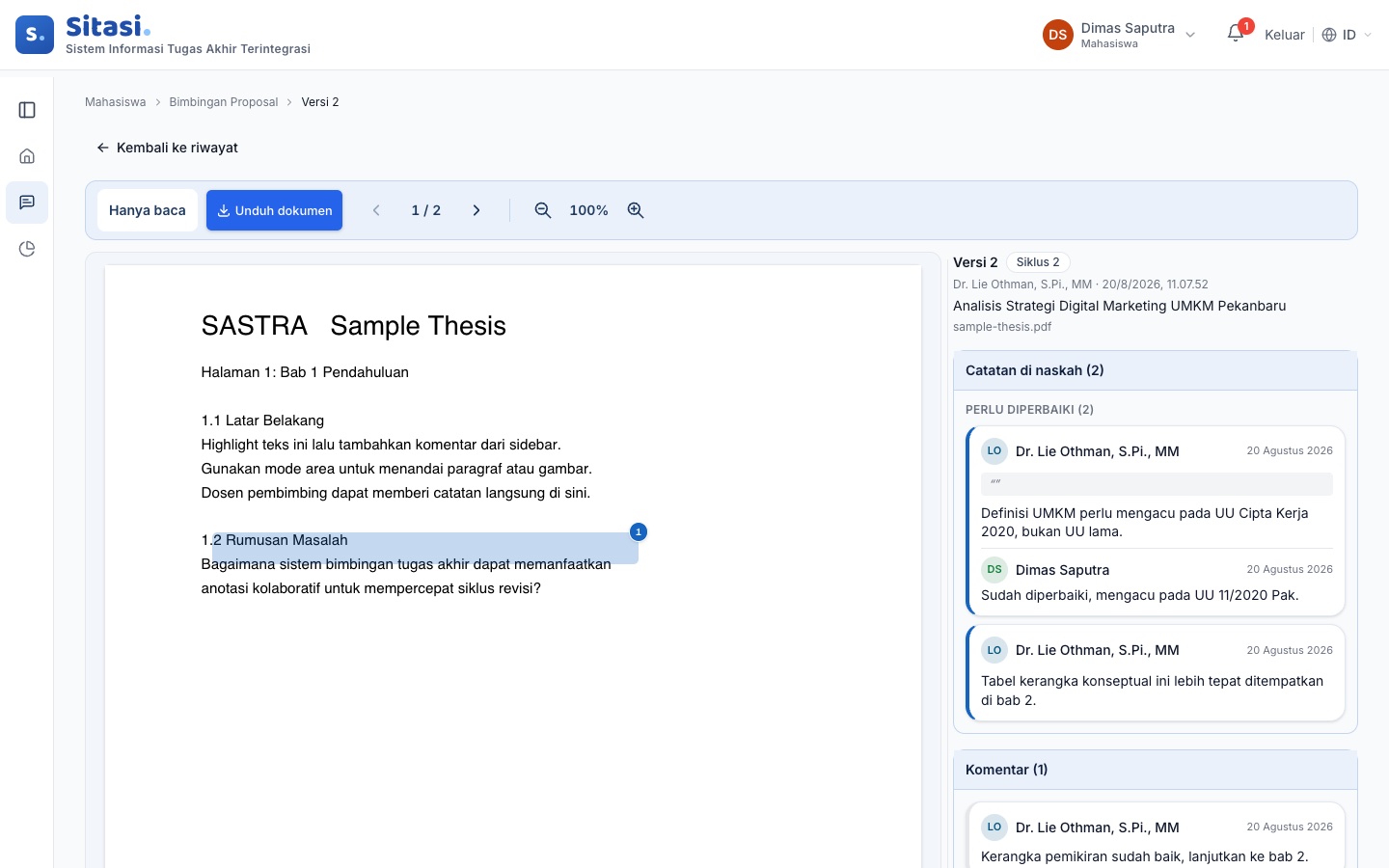
Task: Go to Mahasiswa breadcrumb
Action: pyautogui.click(x=116, y=102)
